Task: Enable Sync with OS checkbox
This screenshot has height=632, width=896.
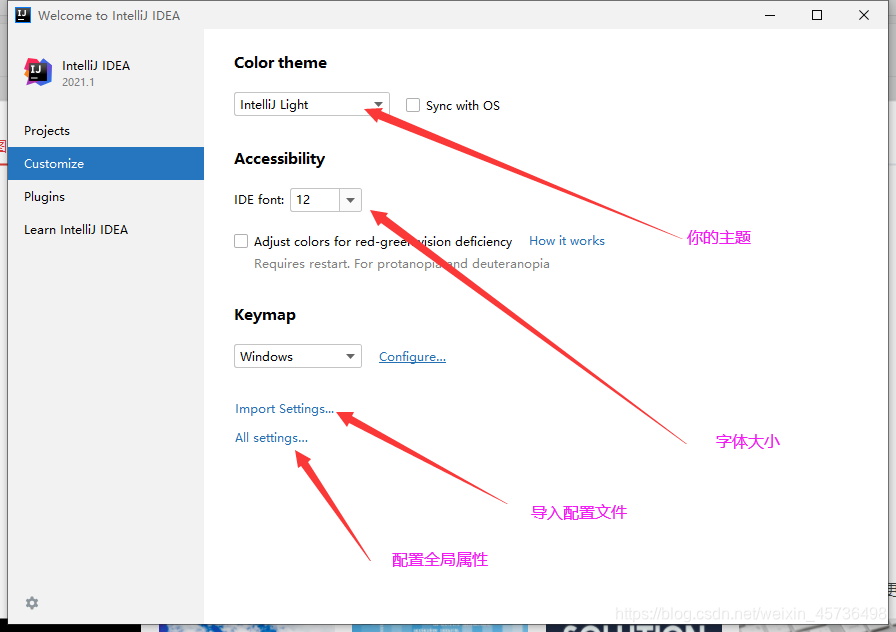Action: pyautogui.click(x=413, y=105)
